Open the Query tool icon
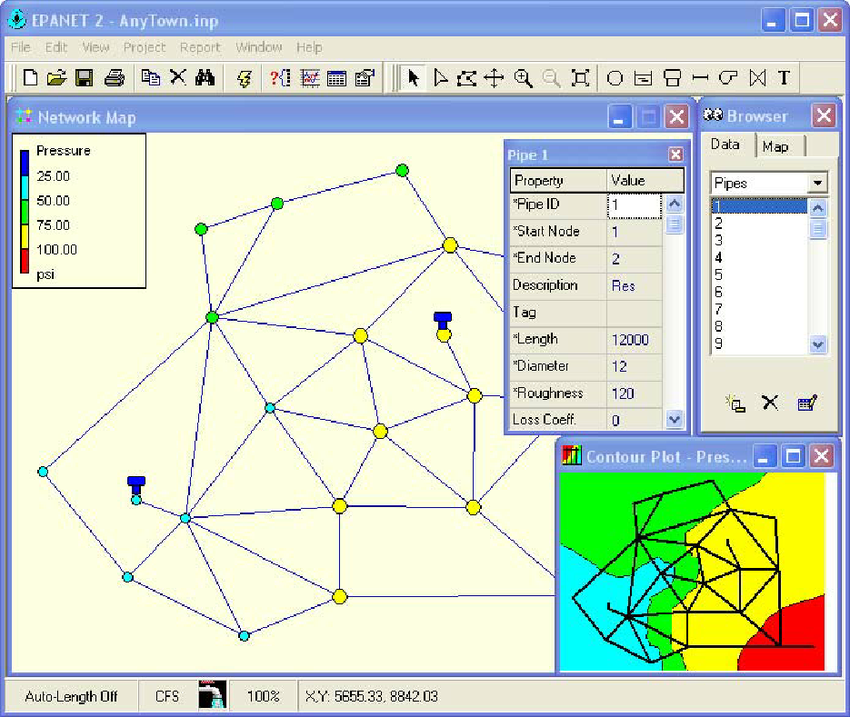 (280, 78)
